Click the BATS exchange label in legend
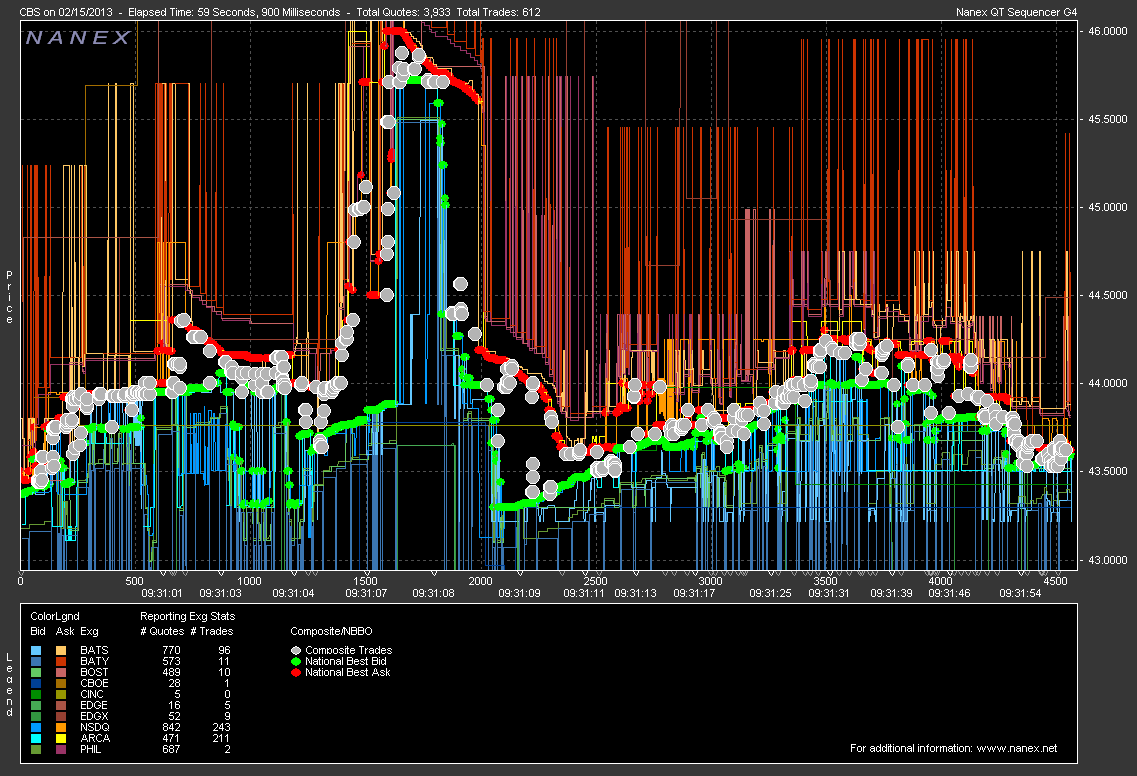The width and height of the screenshot is (1137, 776). pos(94,651)
